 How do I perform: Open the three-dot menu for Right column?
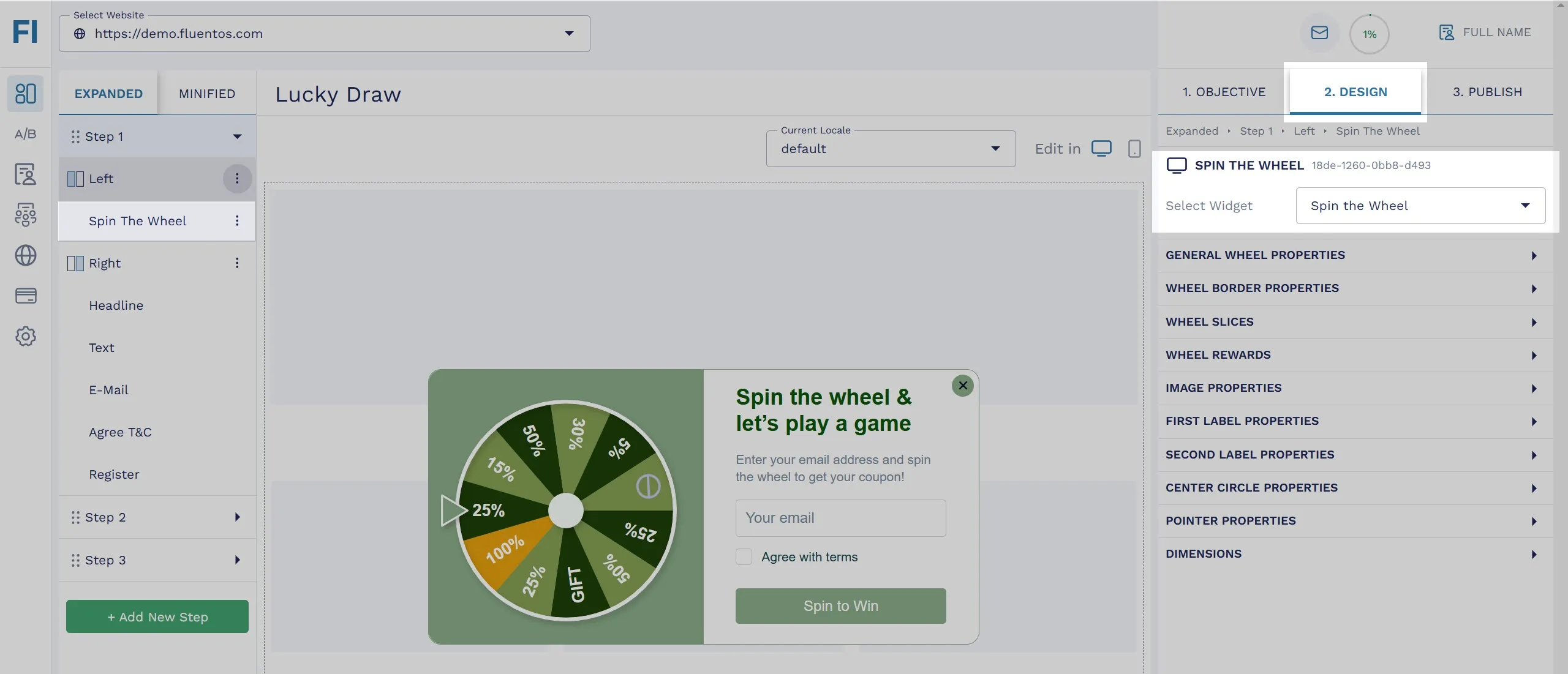(x=237, y=263)
